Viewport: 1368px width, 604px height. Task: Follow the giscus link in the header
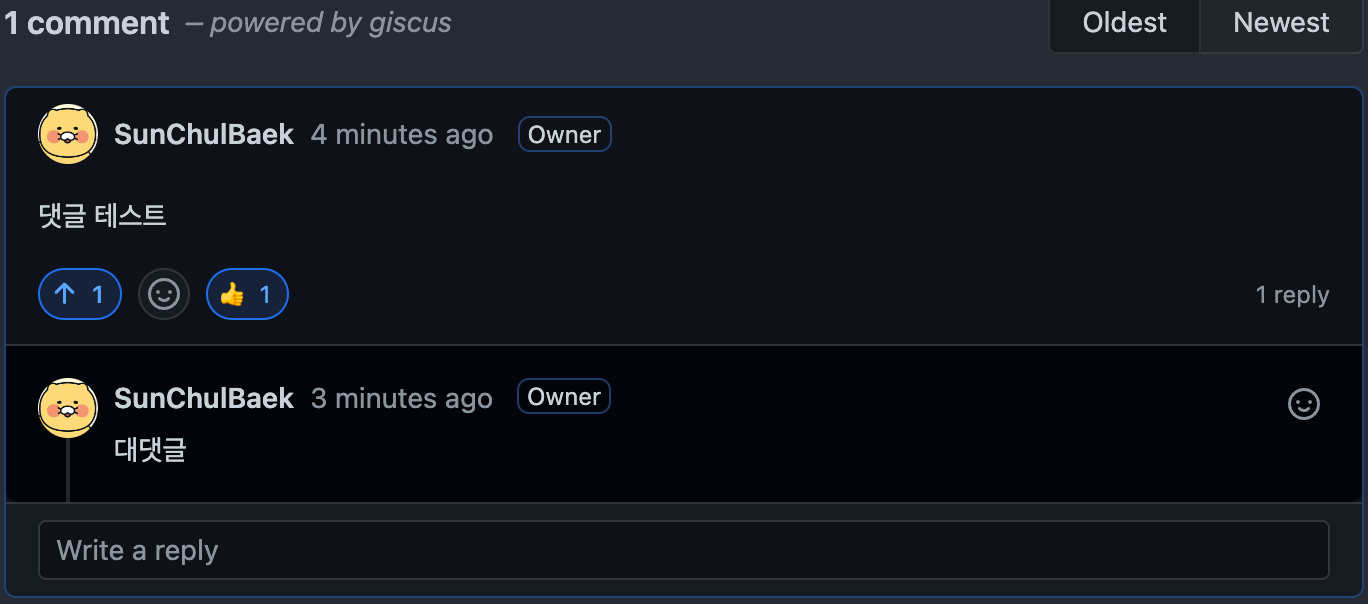(x=410, y=22)
